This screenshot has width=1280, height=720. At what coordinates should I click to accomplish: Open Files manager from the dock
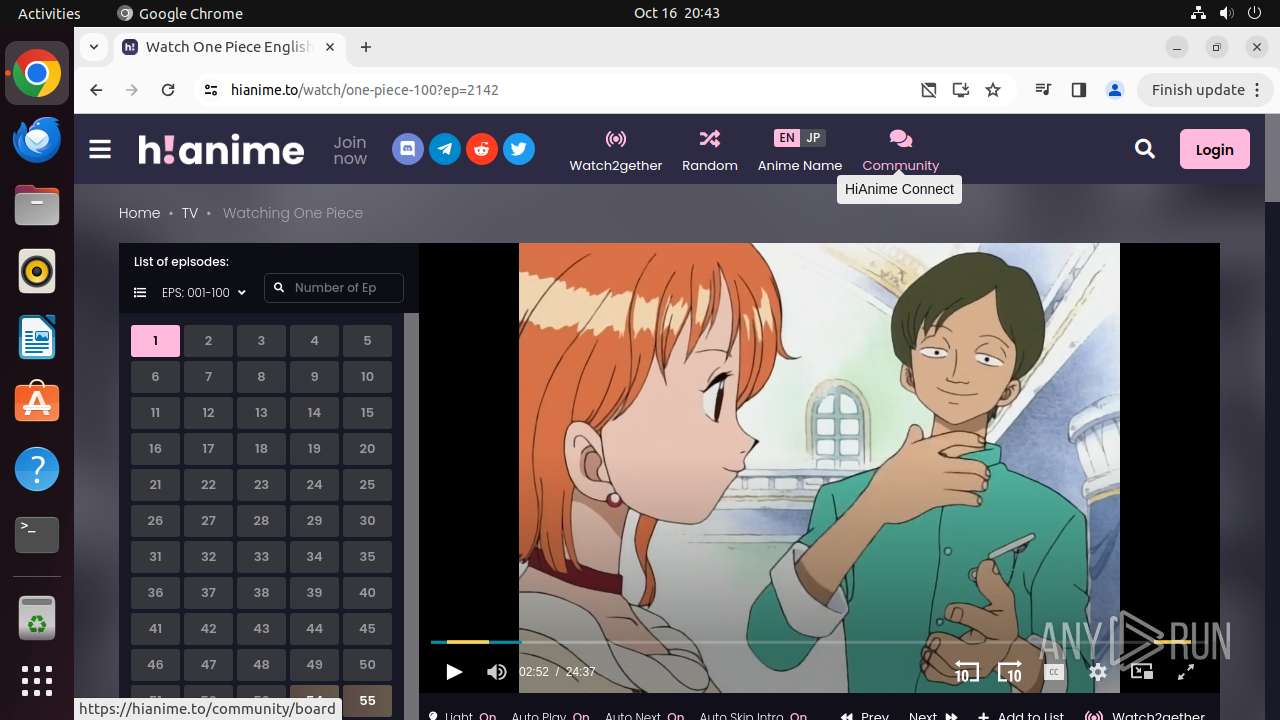tap(37, 205)
